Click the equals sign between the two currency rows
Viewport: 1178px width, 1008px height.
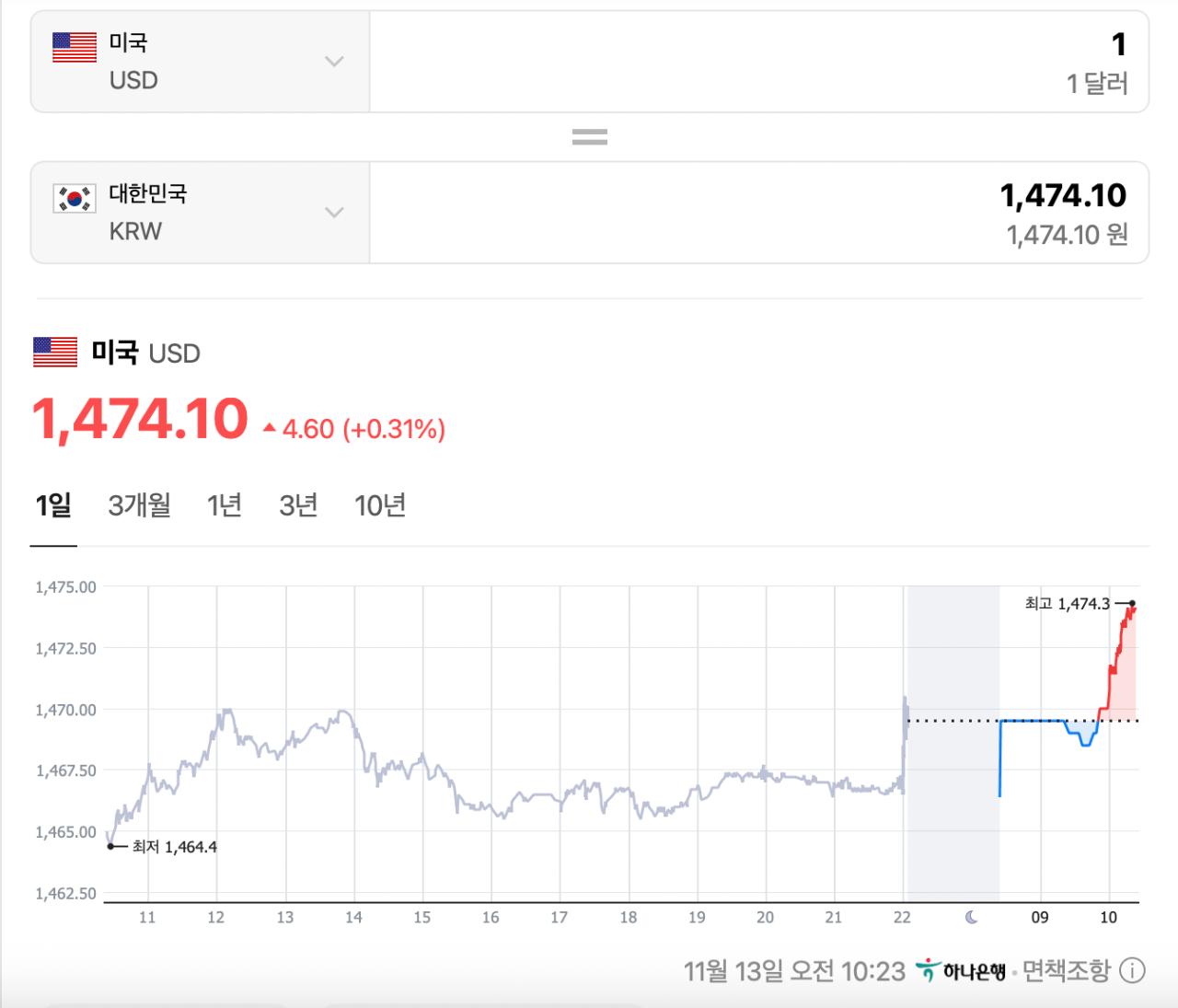click(589, 136)
